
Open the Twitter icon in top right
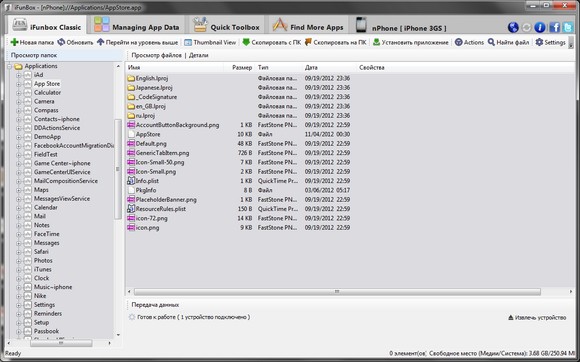coord(568,27)
